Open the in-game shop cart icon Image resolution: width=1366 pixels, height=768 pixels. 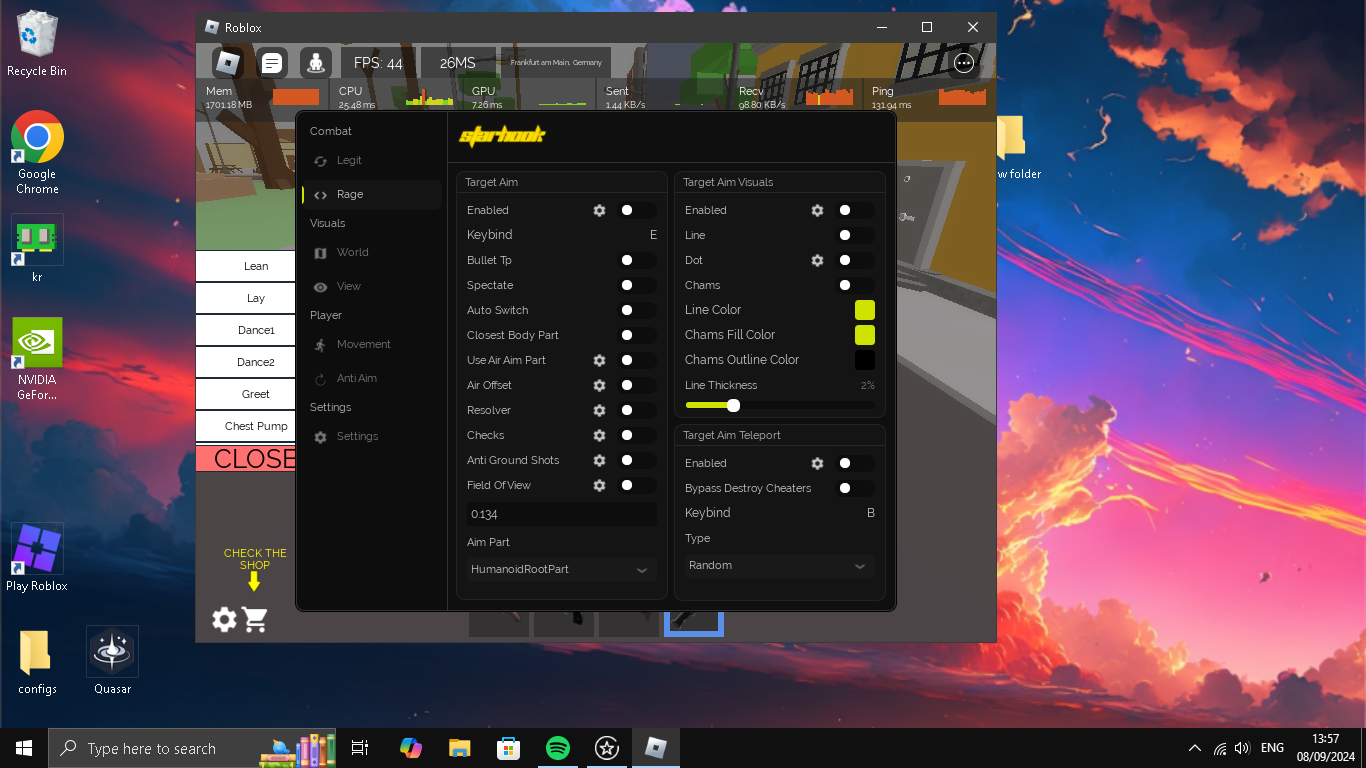[255, 620]
